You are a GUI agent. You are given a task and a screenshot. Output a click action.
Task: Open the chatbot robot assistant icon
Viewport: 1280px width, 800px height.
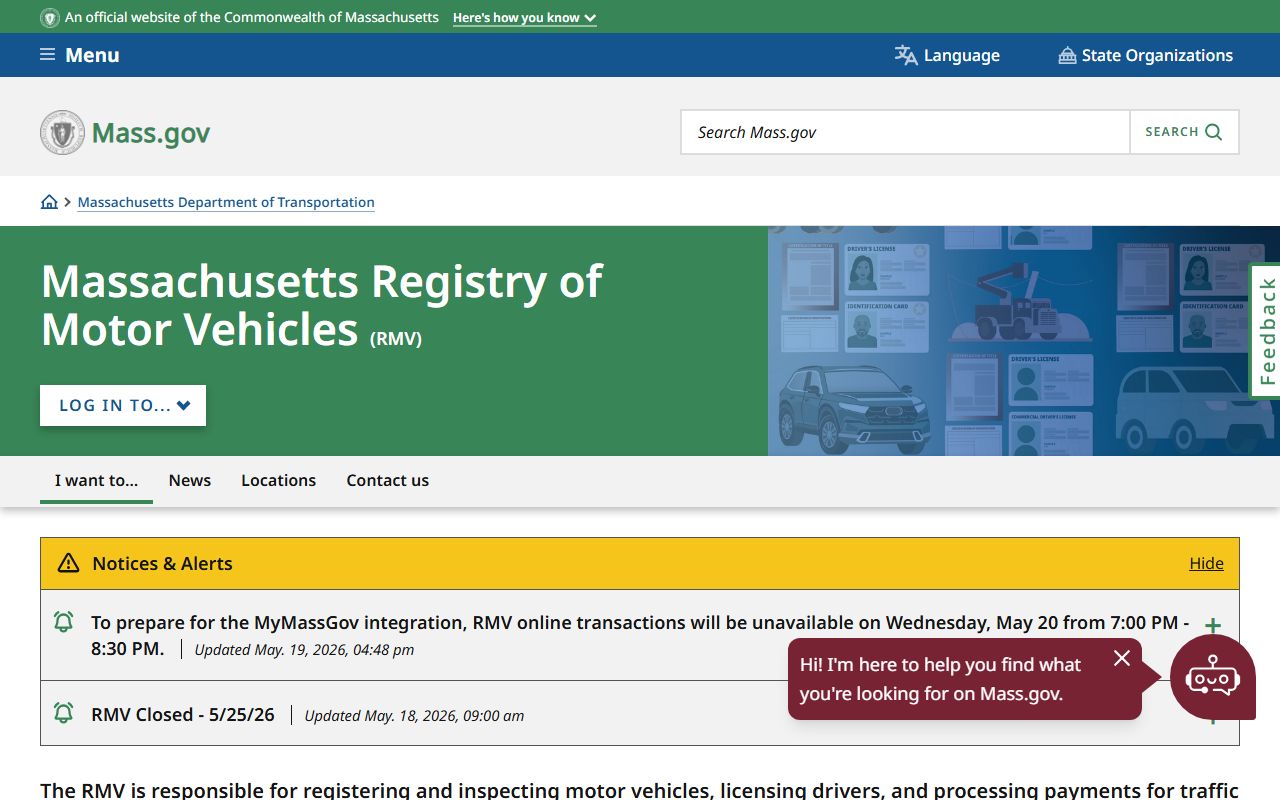1212,678
